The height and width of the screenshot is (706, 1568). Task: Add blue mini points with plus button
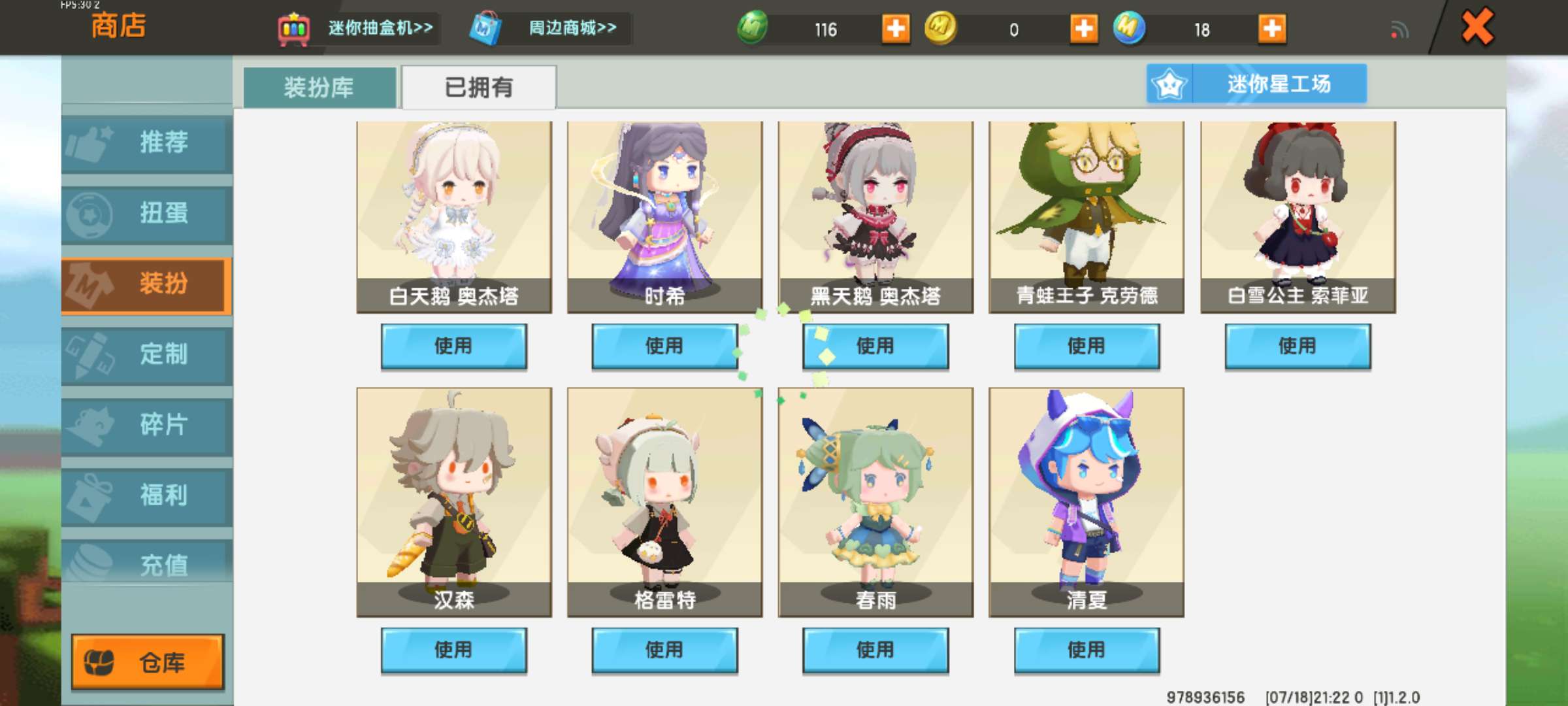[1272, 29]
